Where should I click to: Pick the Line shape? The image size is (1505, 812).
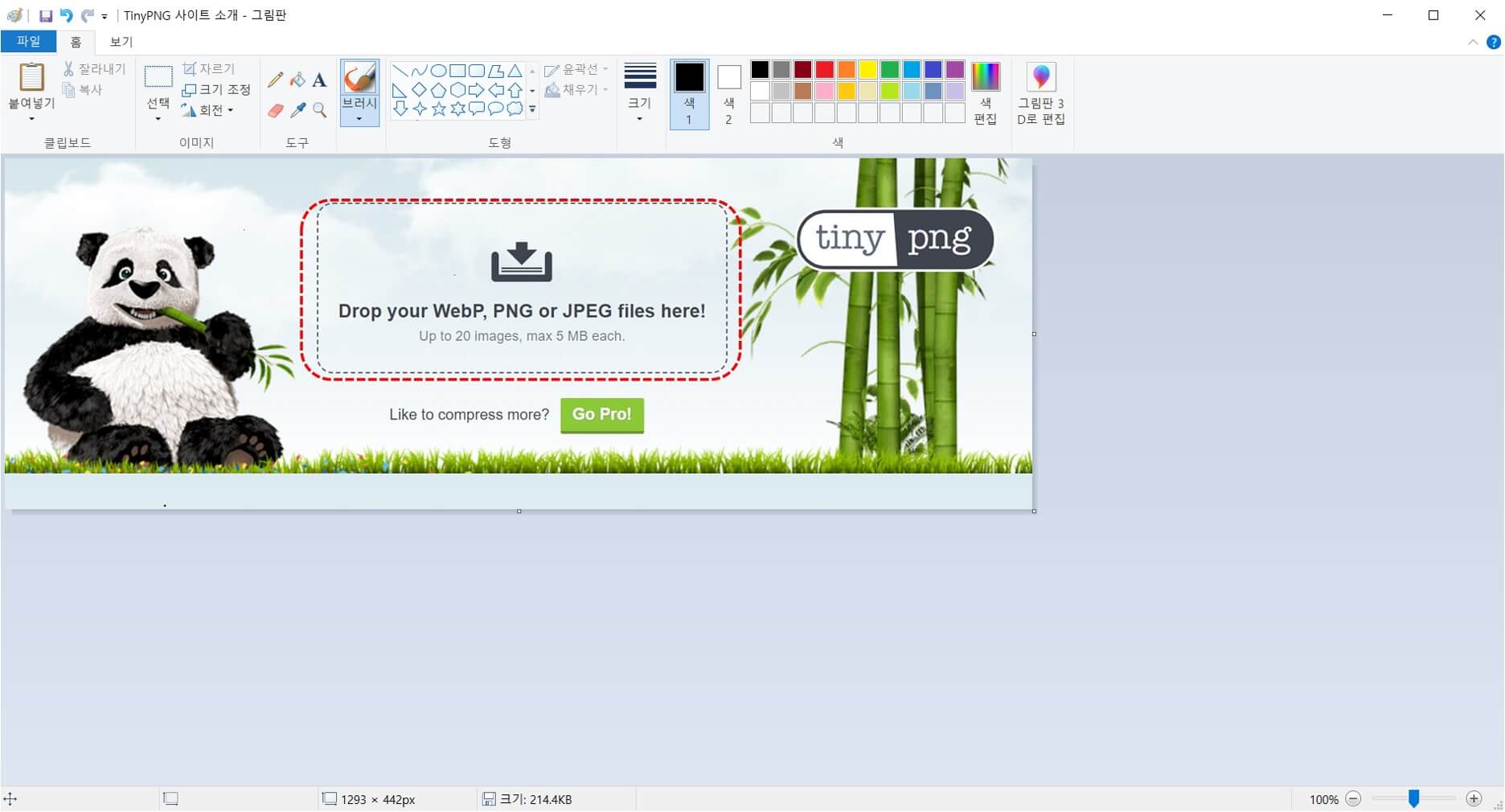tap(400, 71)
